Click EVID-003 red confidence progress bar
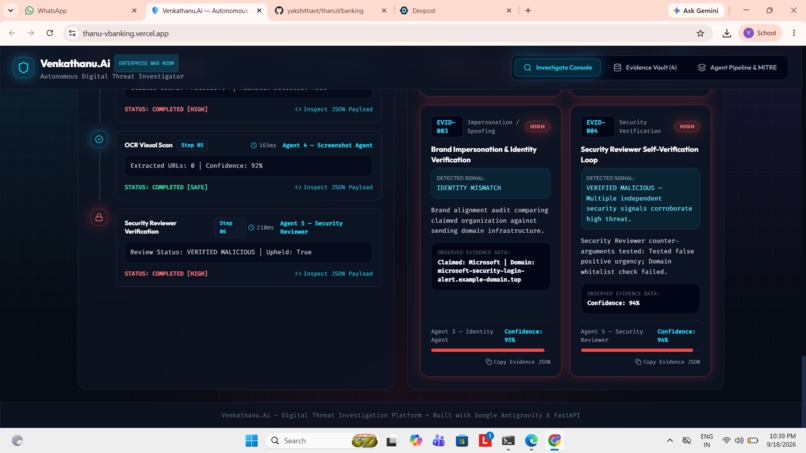Screen dimensions: 806x453 (x=487, y=350)
